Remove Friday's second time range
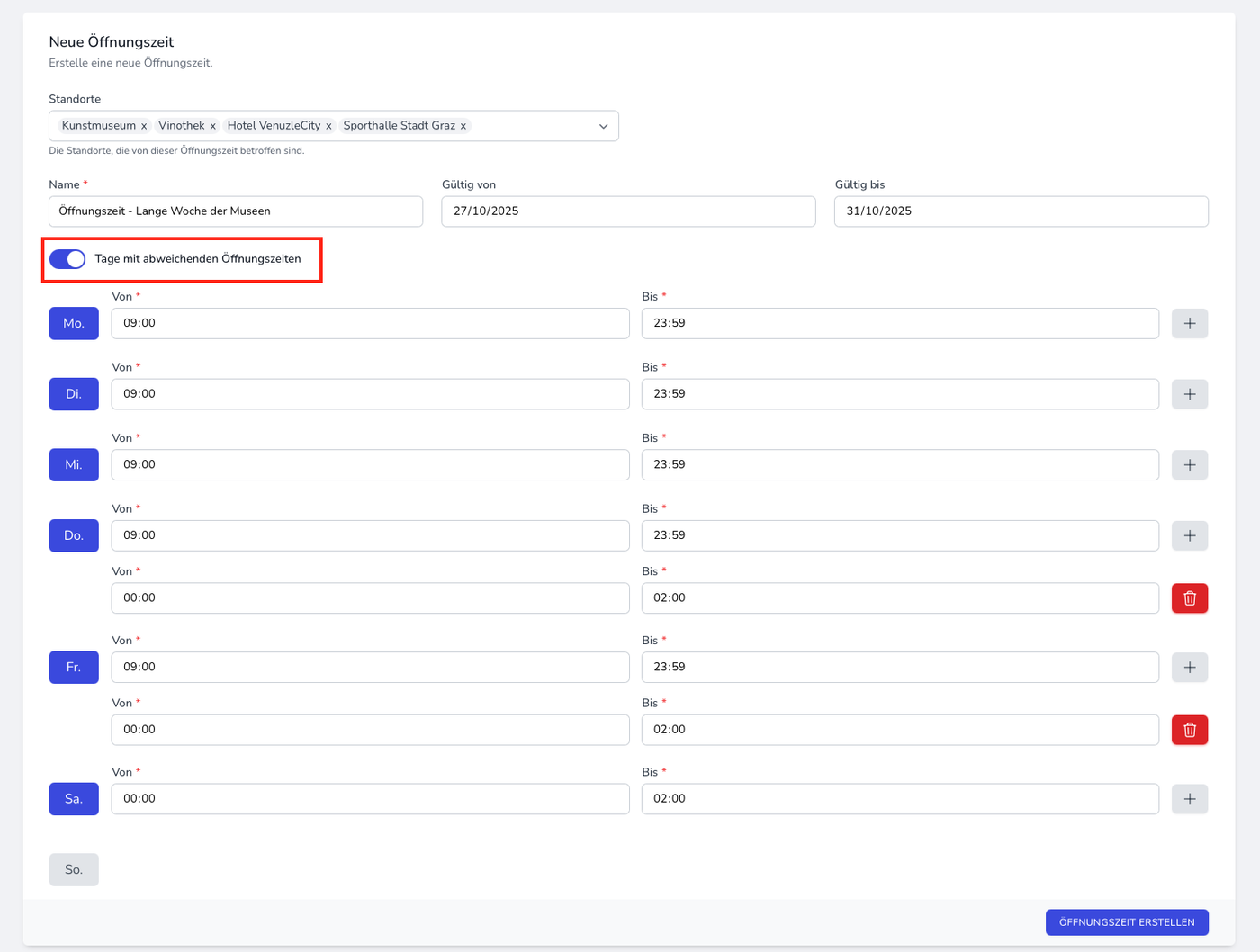 [x=1189, y=730]
